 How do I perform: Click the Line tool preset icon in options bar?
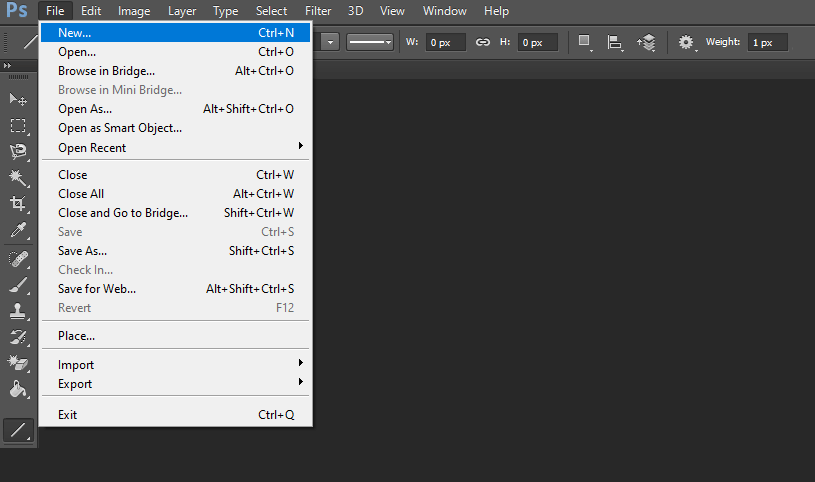point(31,42)
